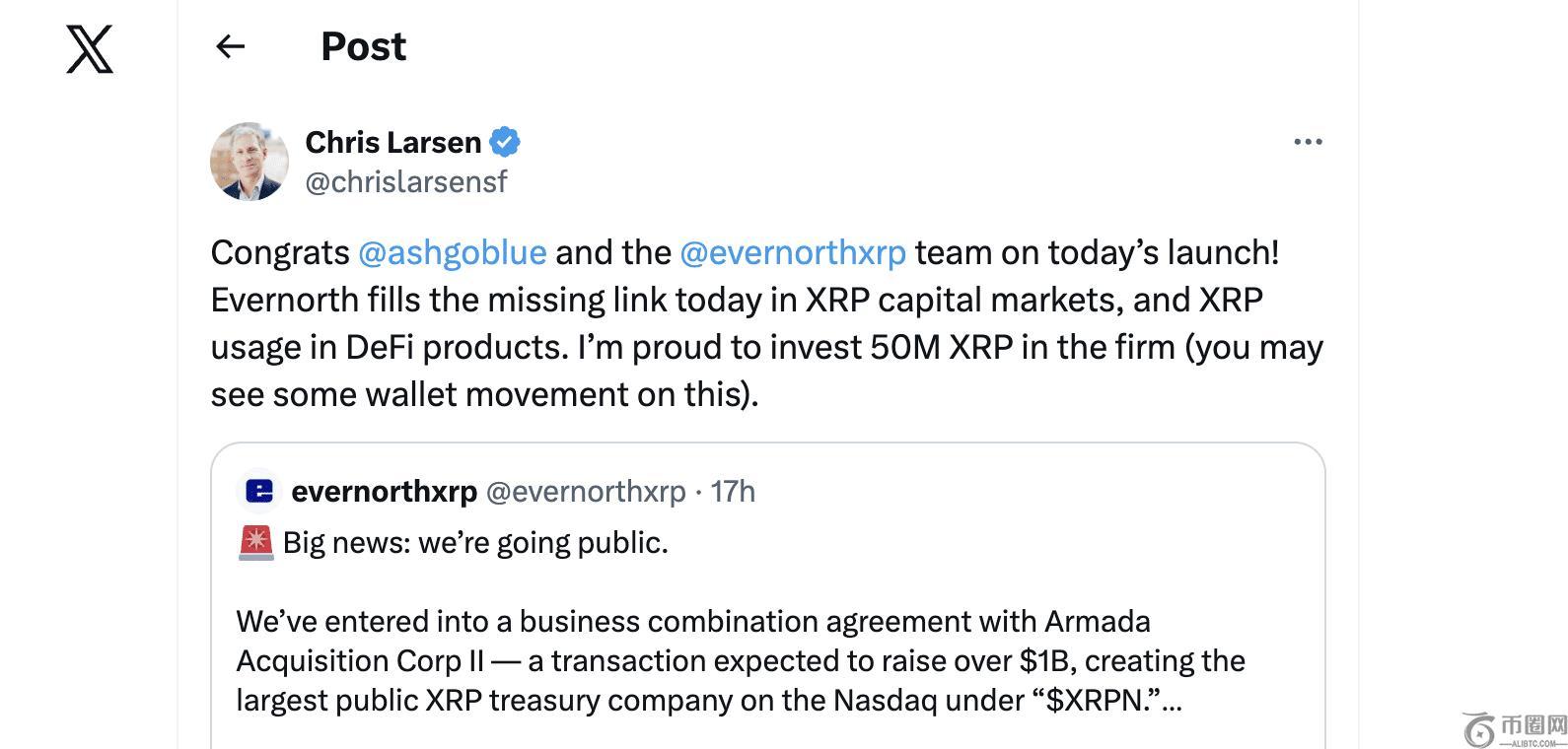This screenshot has height=749, width=1568.
Task: Click the 17h timestamp
Action: [x=733, y=491]
